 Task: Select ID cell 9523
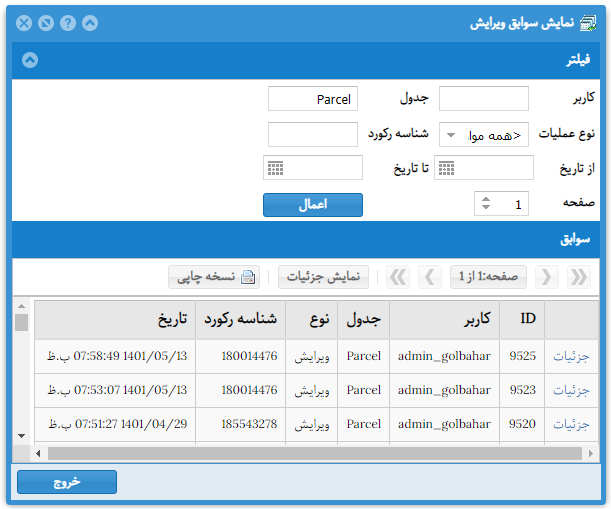tap(522, 390)
